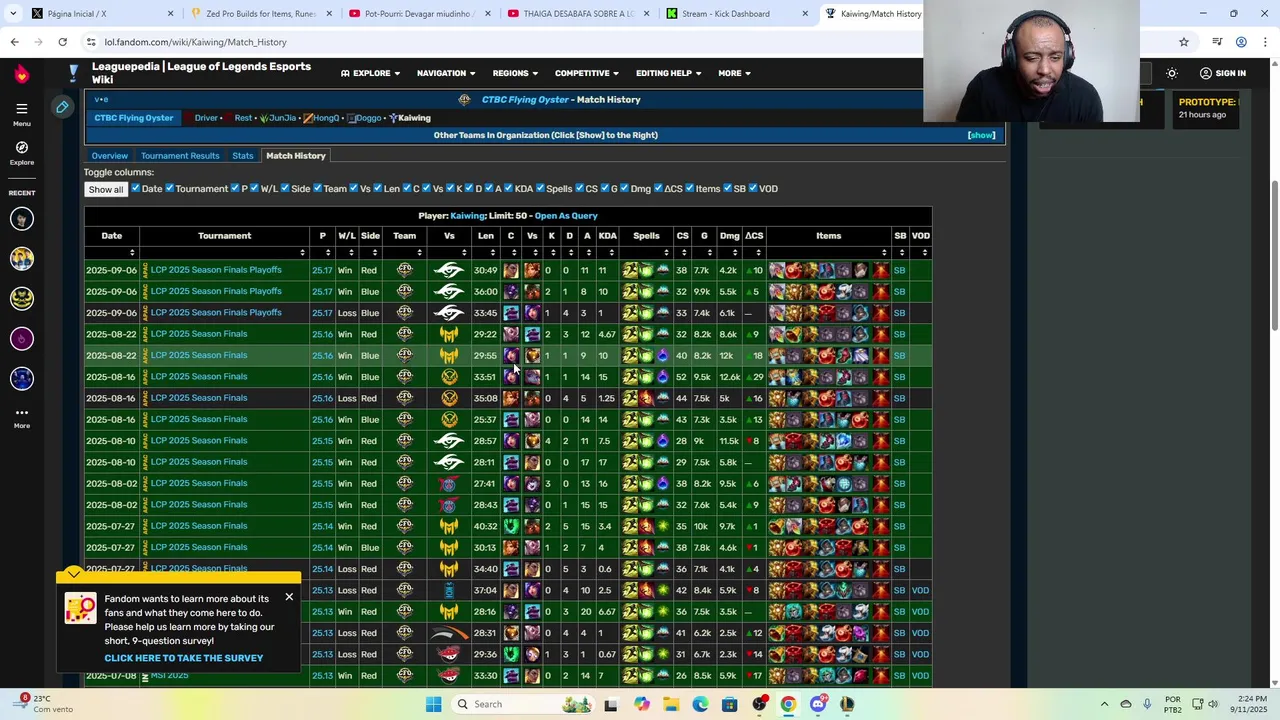Expand the COMPETITIVE dropdown menu

(587, 73)
